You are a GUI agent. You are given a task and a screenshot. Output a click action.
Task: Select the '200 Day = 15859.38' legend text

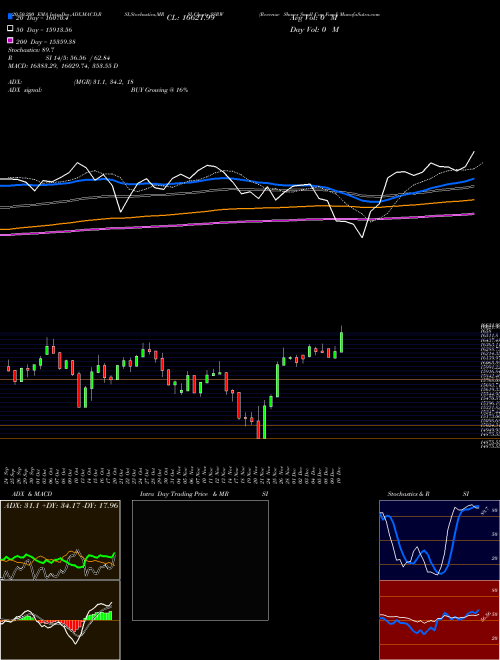pos(46,42)
